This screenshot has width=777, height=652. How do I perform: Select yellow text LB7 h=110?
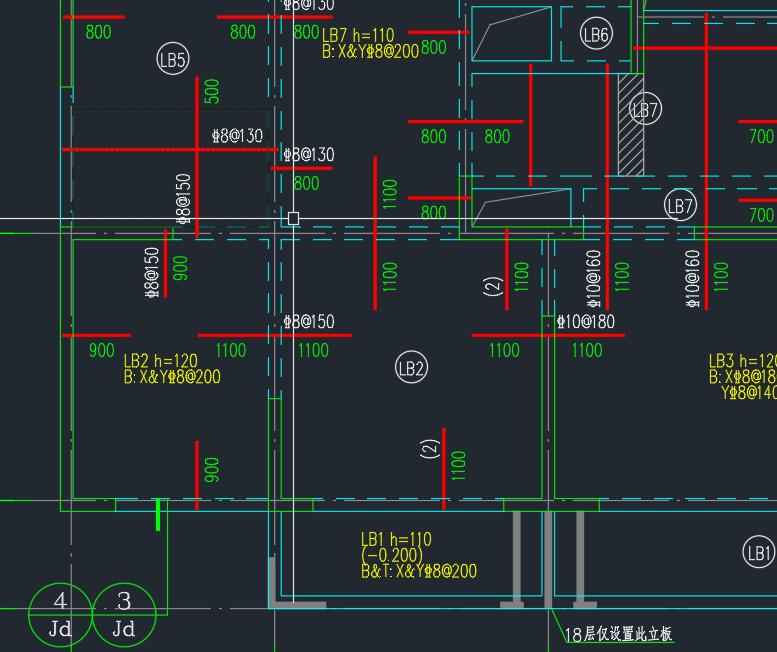(x=358, y=35)
